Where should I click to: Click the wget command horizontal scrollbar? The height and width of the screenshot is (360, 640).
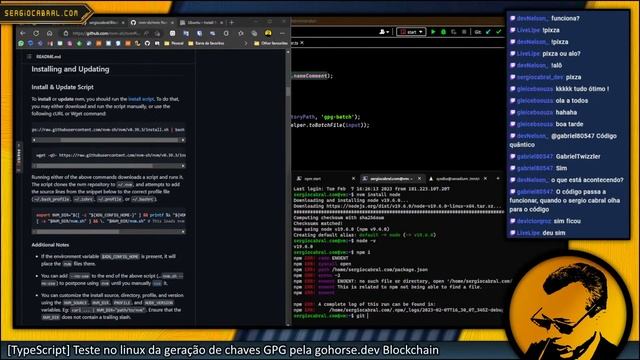click(109, 166)
